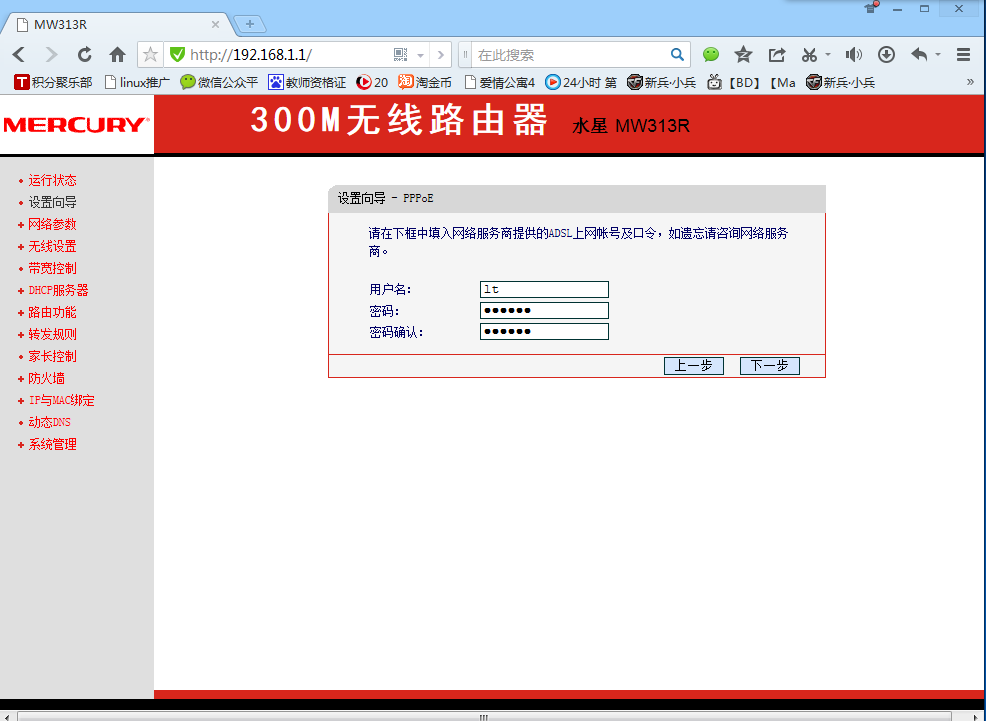Focus the 密码 password field
Viewport: 986px width, 721px height.
(544, 311)
